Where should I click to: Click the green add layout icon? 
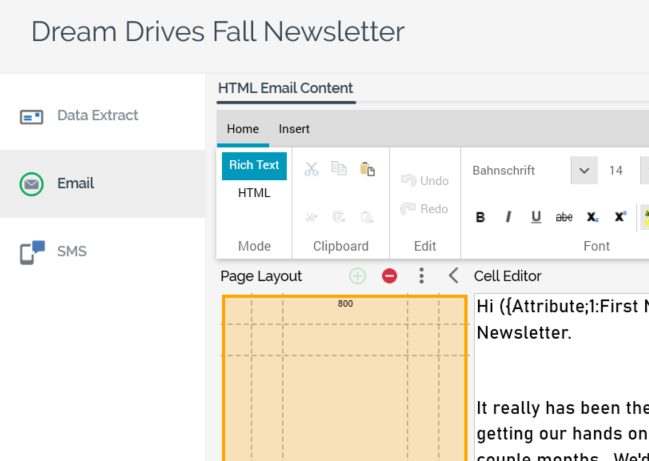(357, 276)
